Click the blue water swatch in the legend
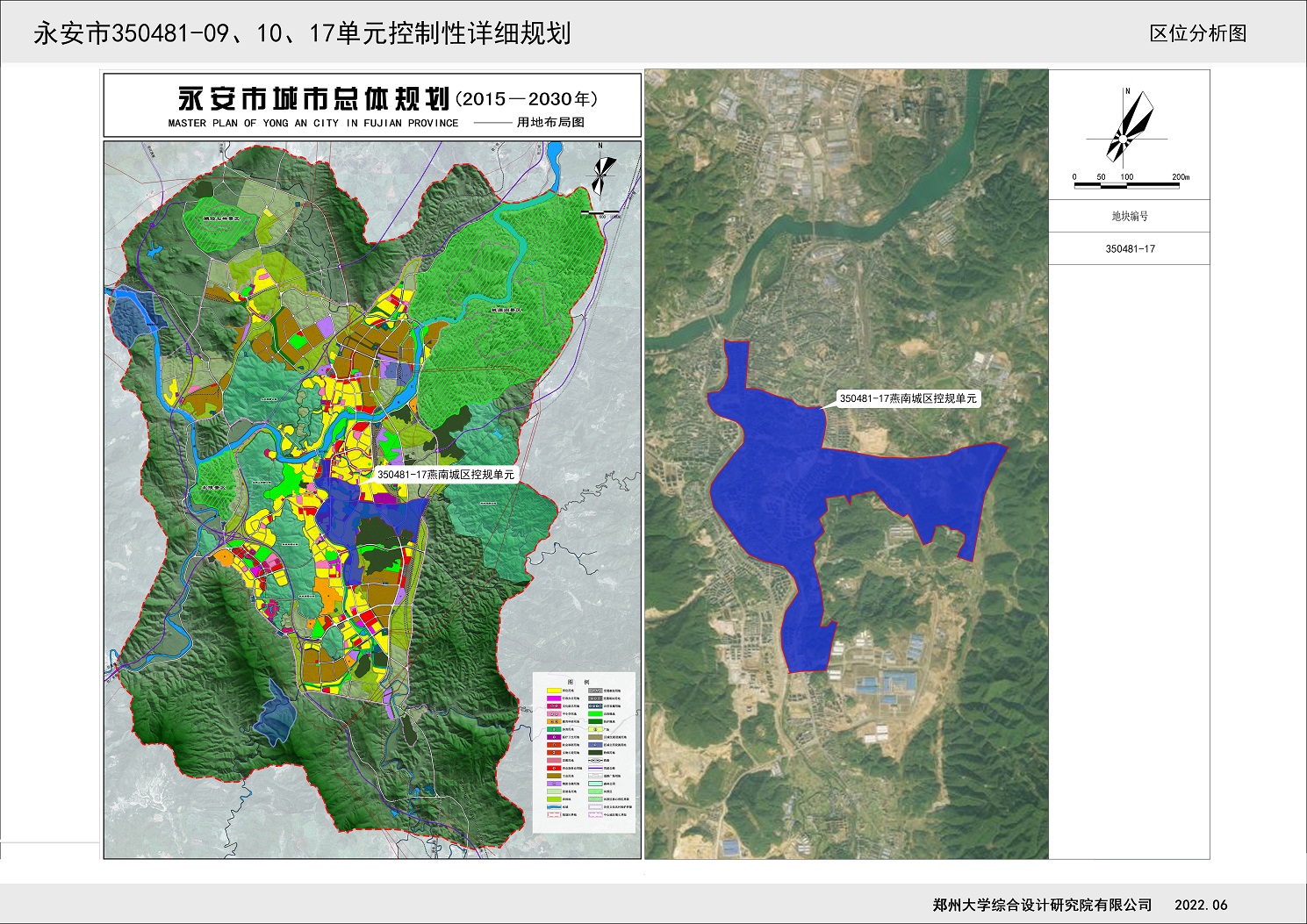 tap(554, 806)
